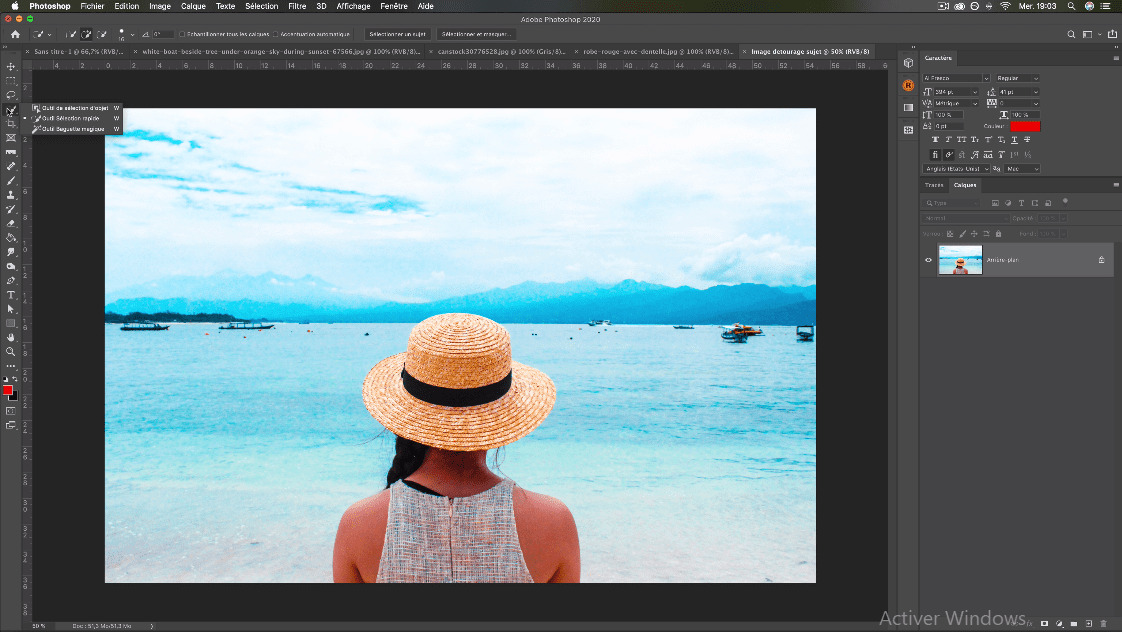The image size is (1122, 632).
Task: Click the red text Couleur swatch
Action: point(1024,126)
